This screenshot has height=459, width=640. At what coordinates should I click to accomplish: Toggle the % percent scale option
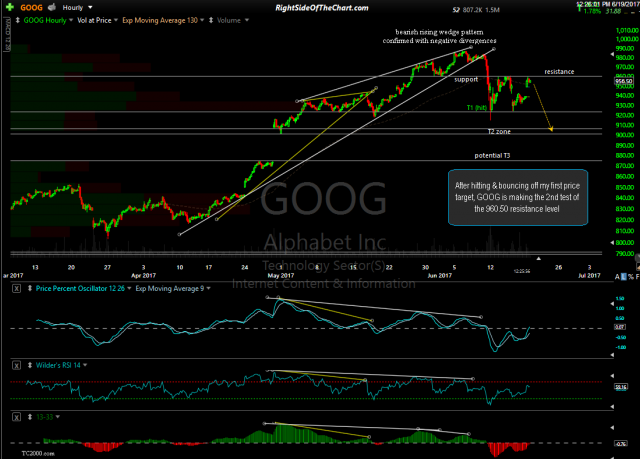(631, 277)
